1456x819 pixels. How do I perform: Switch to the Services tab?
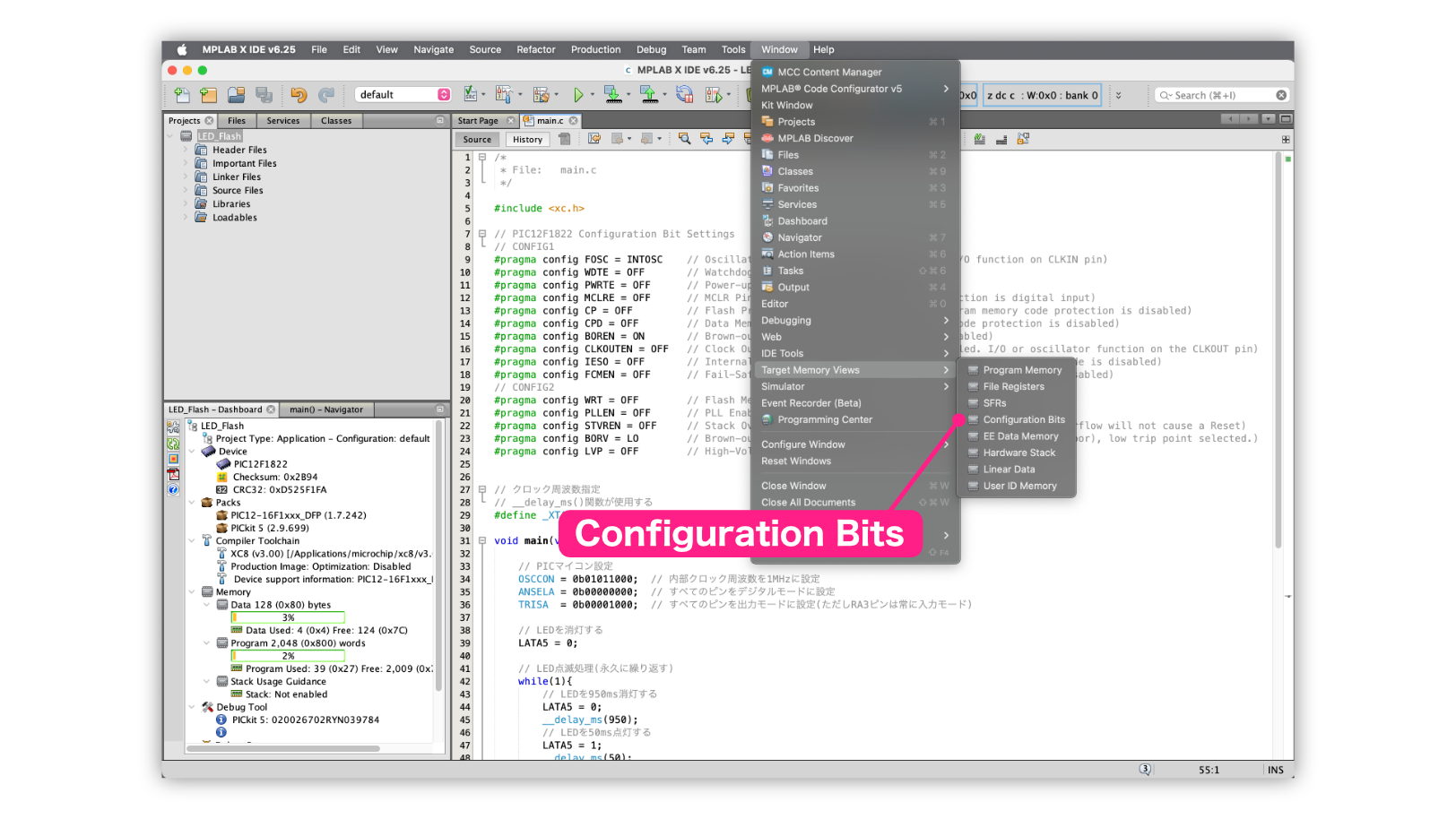coord(283,121)
